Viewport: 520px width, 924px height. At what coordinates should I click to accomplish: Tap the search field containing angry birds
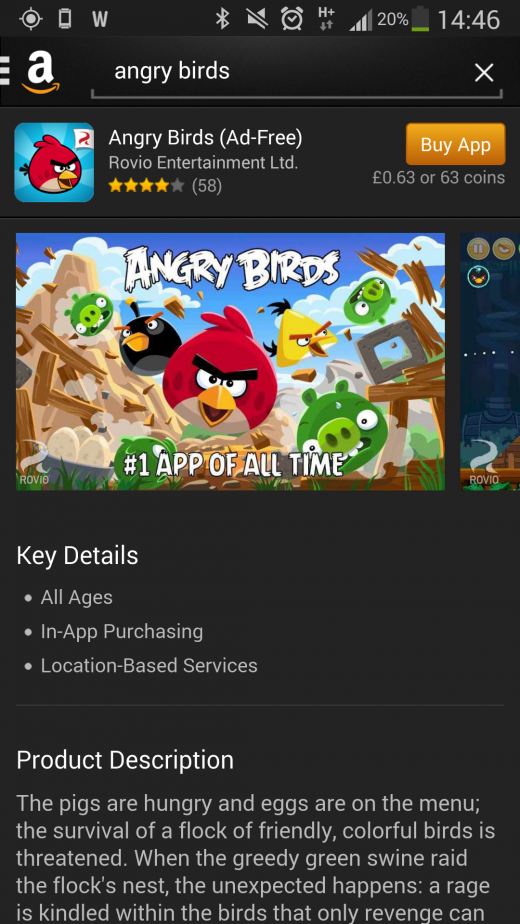[x=297, y=74]
